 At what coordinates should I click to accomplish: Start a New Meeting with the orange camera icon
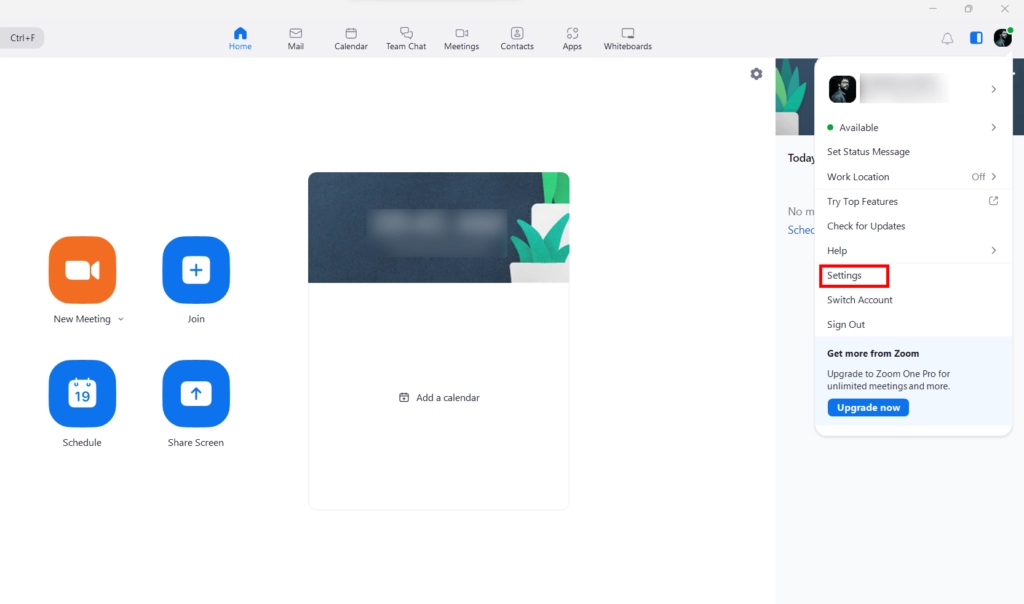[82, 270]
